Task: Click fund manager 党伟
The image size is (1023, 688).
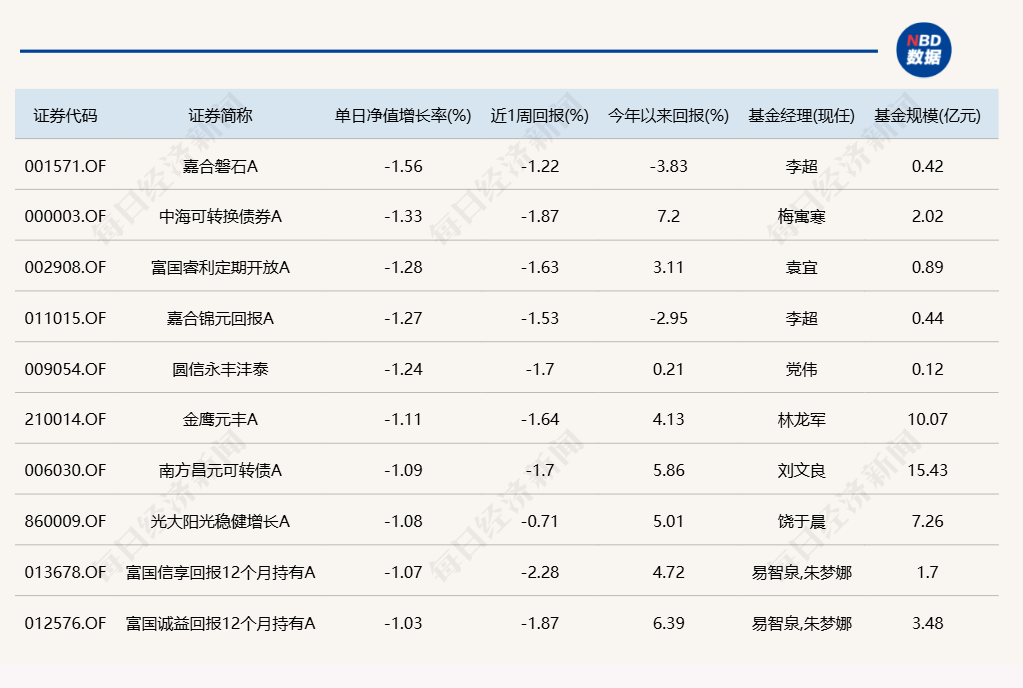Action: coord(801,369)
